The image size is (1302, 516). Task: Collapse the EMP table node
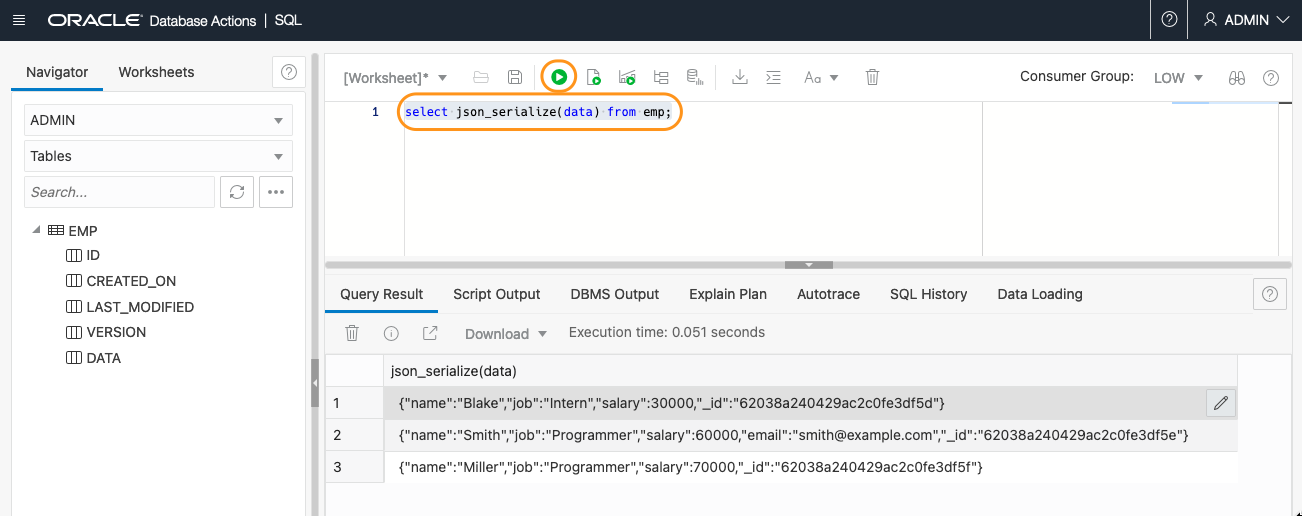point(37,230)
